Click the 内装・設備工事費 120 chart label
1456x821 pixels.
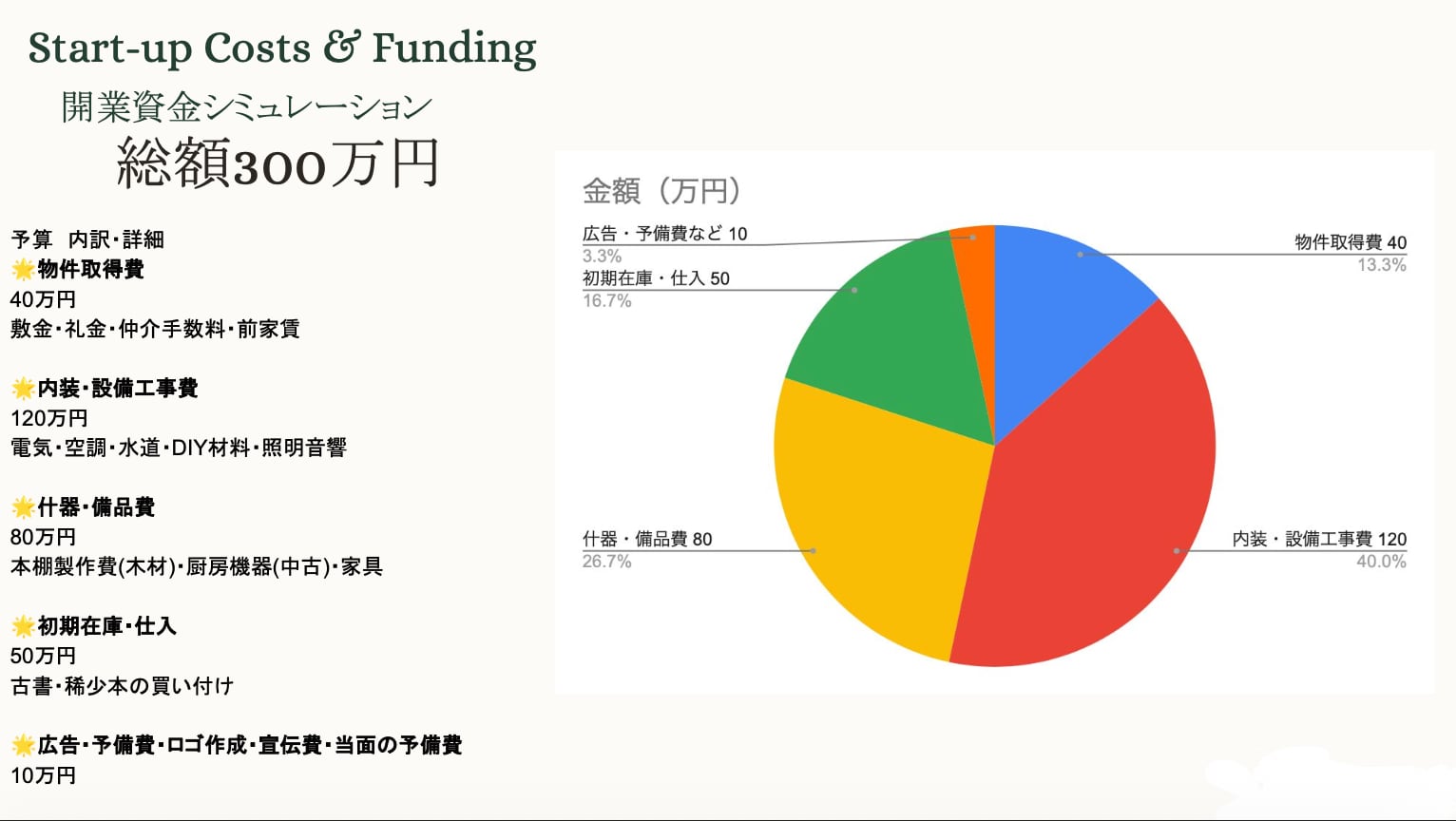(1319, 539)
